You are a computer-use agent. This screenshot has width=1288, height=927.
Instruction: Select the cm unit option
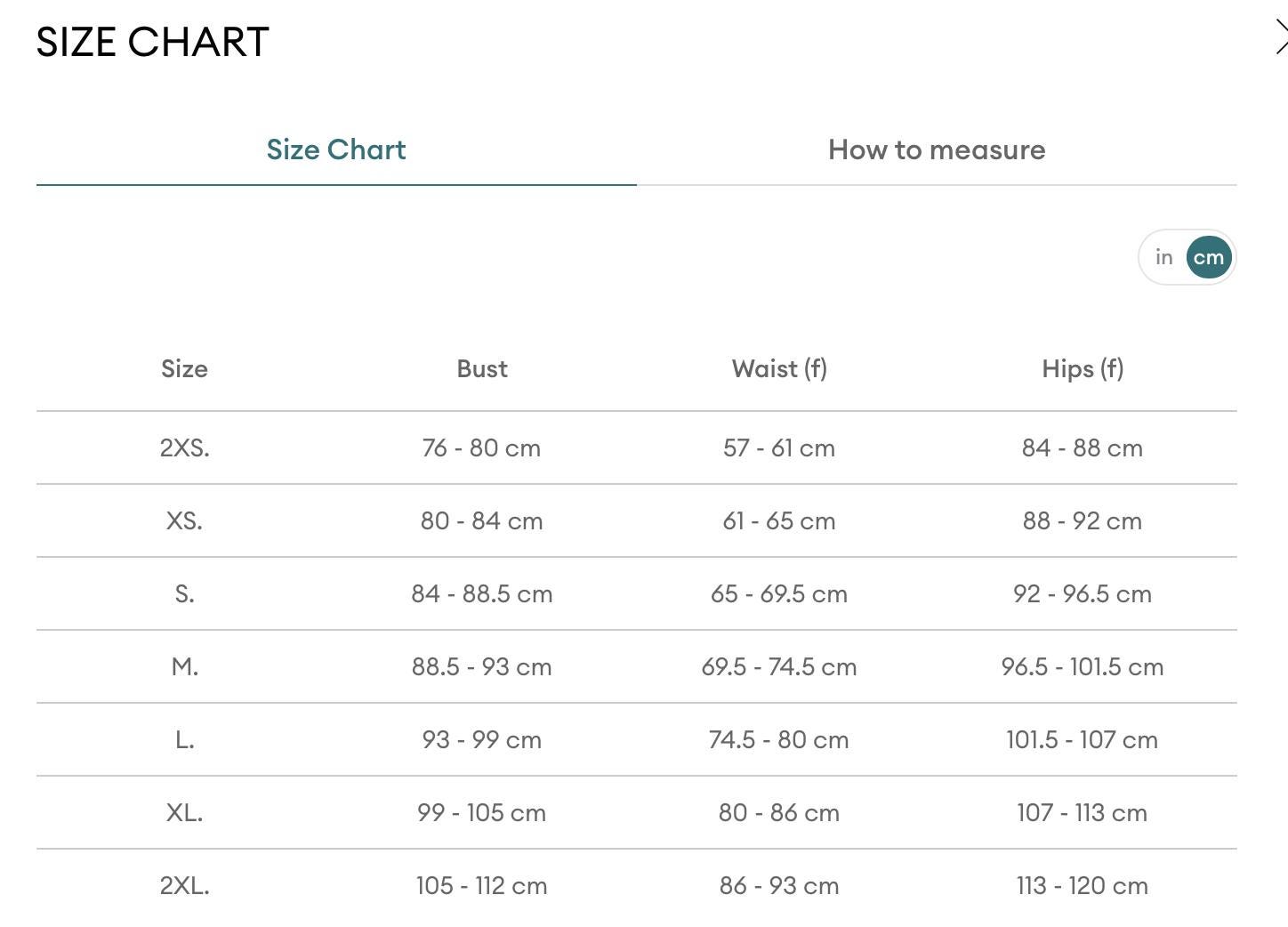pyautogui.click(x=1209, y=258)
